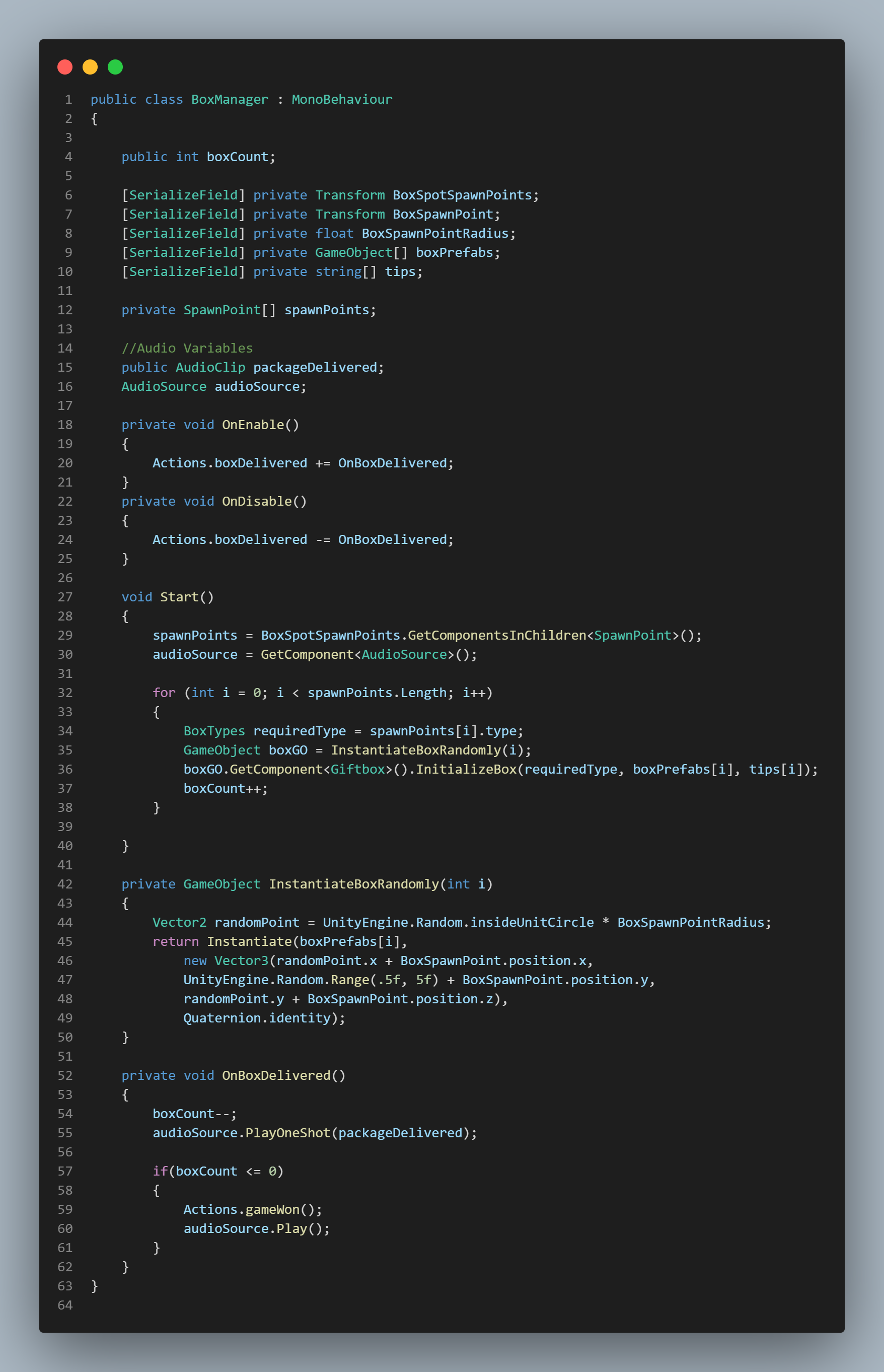The height and width of the screenshot is (1372, 884).
Task: Click "if(boxCount <= 0)" condition
Action: click(x=218, y=1172)
